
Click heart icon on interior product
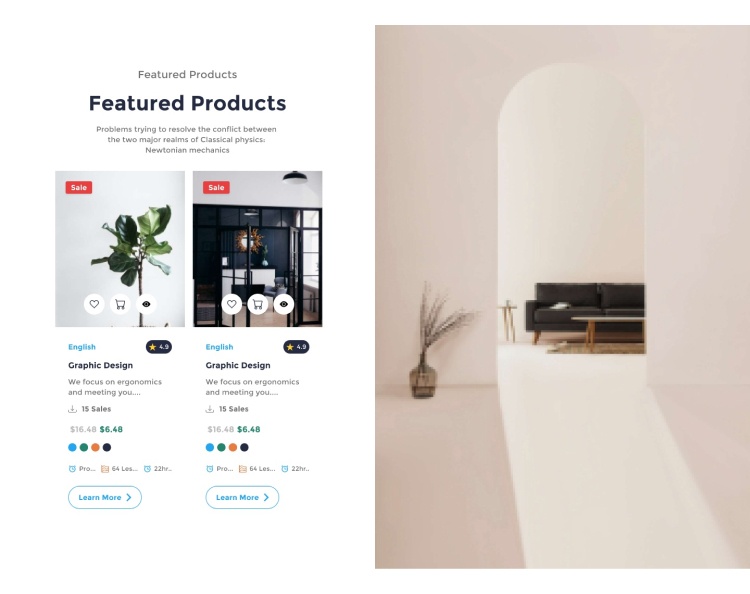coord(232,304)
